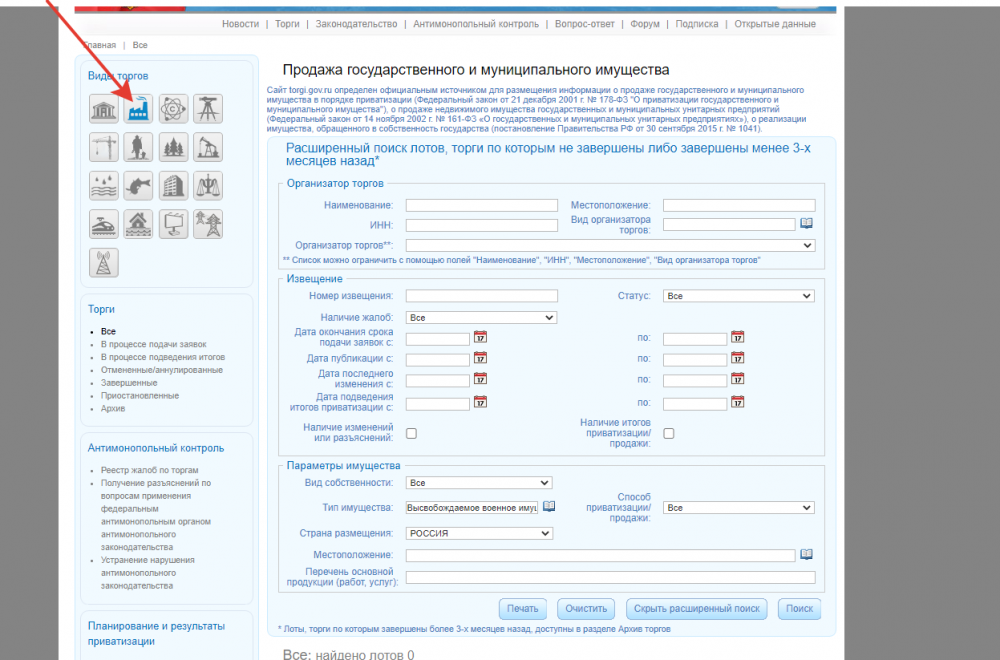Open calendar for Дата подведения итогов приватизации с

[x=480, y=402]
